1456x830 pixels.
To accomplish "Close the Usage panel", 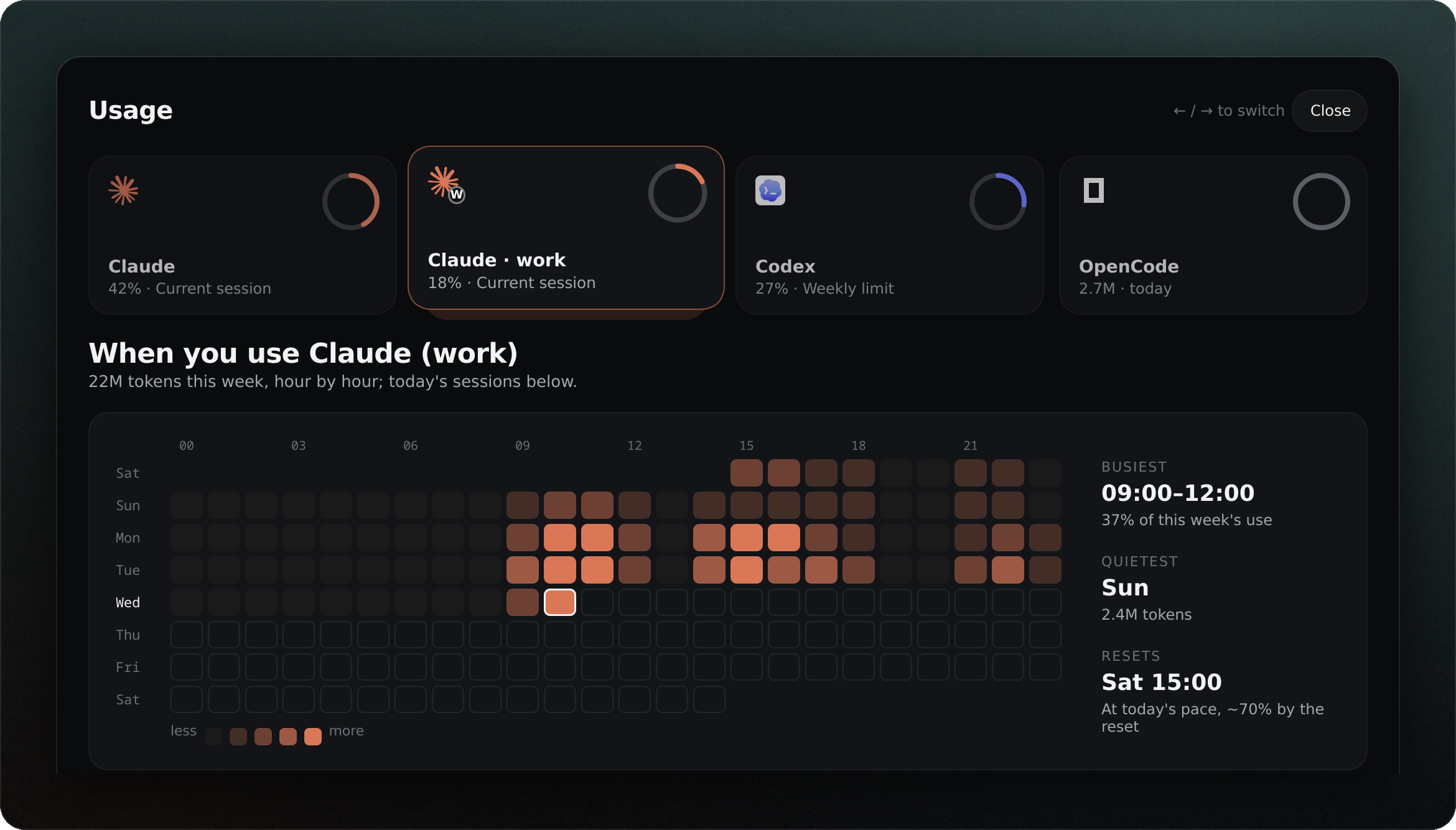I will point(1330,111).
